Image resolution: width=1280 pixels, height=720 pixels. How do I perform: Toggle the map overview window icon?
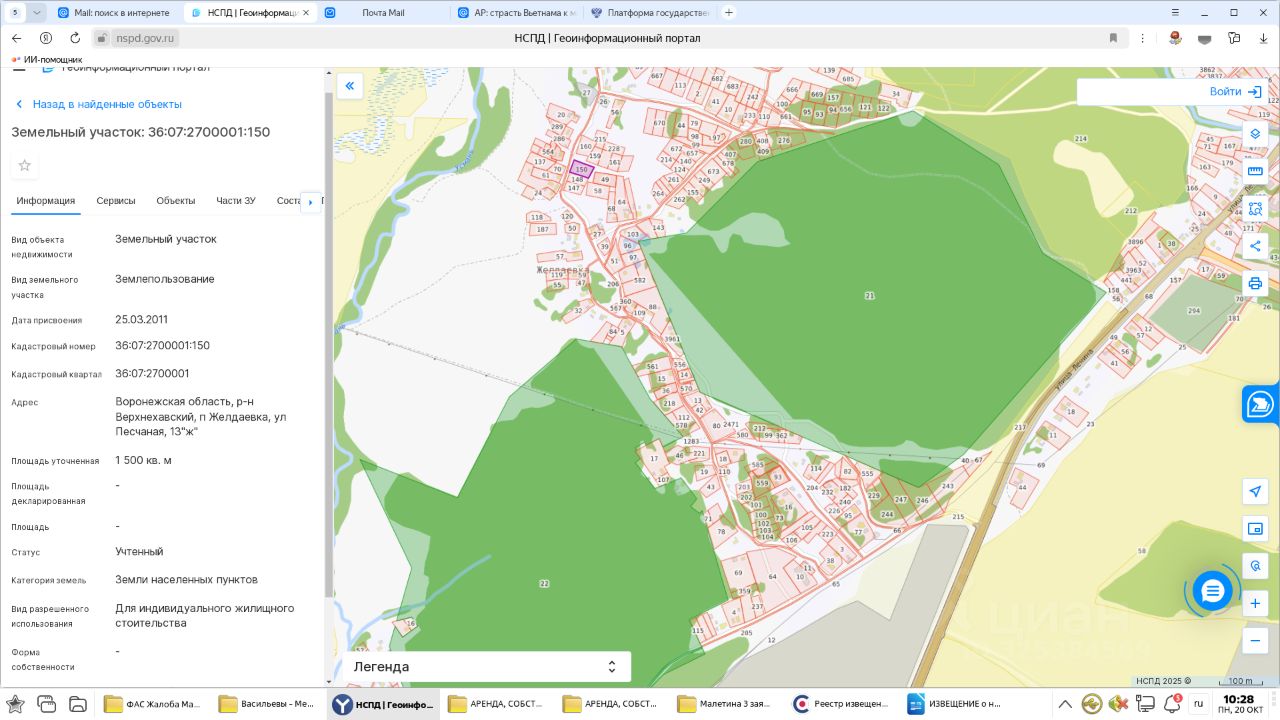pyautogui.click(x=1255, y=528)
